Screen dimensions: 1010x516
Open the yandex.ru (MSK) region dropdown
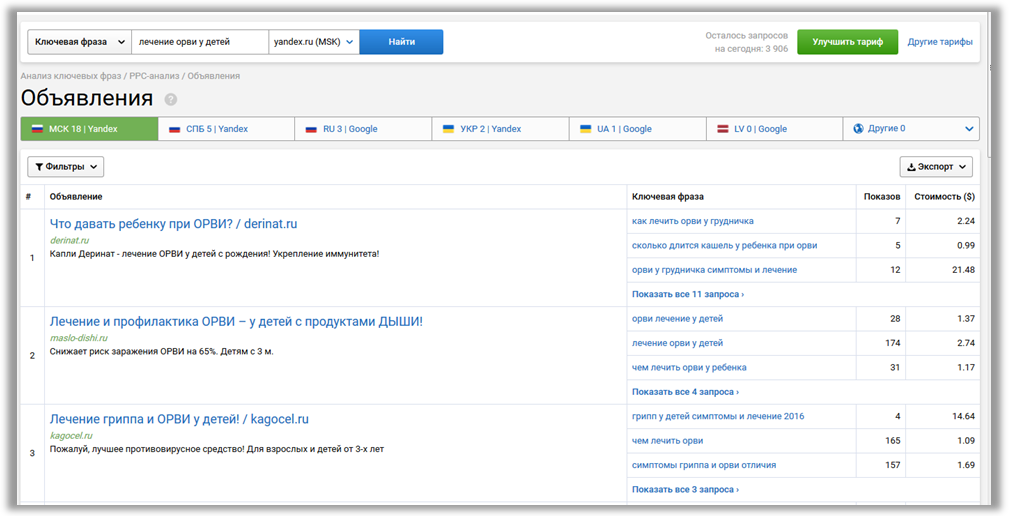pyautogui.click(x=314, y=42)
